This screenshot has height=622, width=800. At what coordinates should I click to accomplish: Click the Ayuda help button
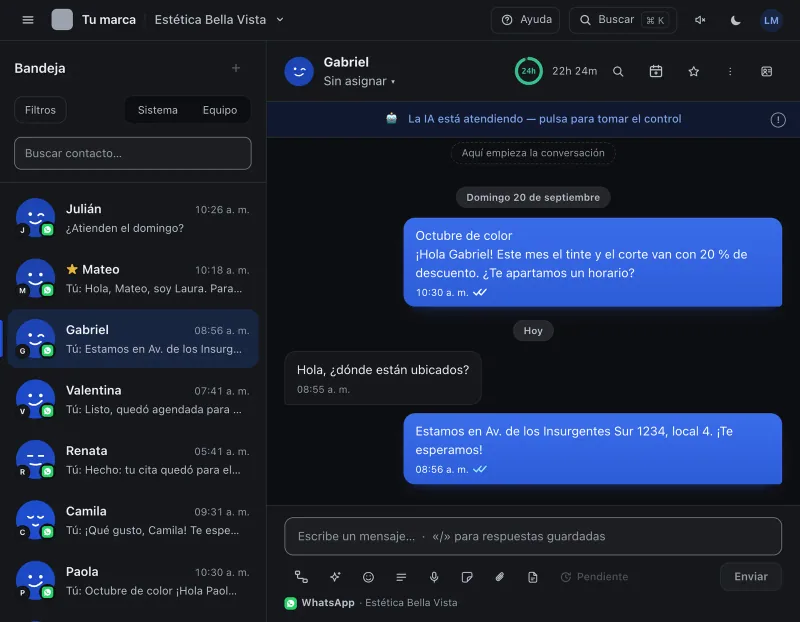[526, 20]
